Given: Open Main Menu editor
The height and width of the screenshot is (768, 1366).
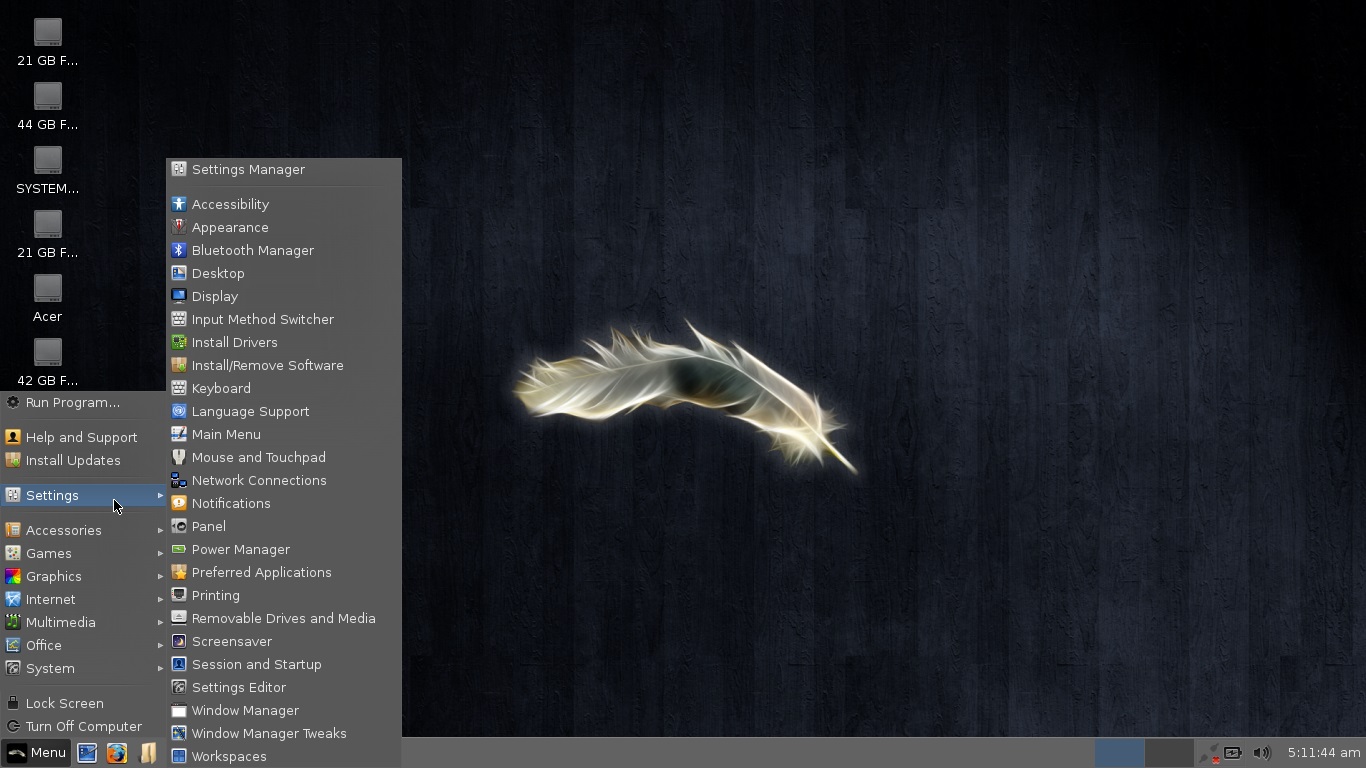Looking at the screenshot, I should [284, 434].
